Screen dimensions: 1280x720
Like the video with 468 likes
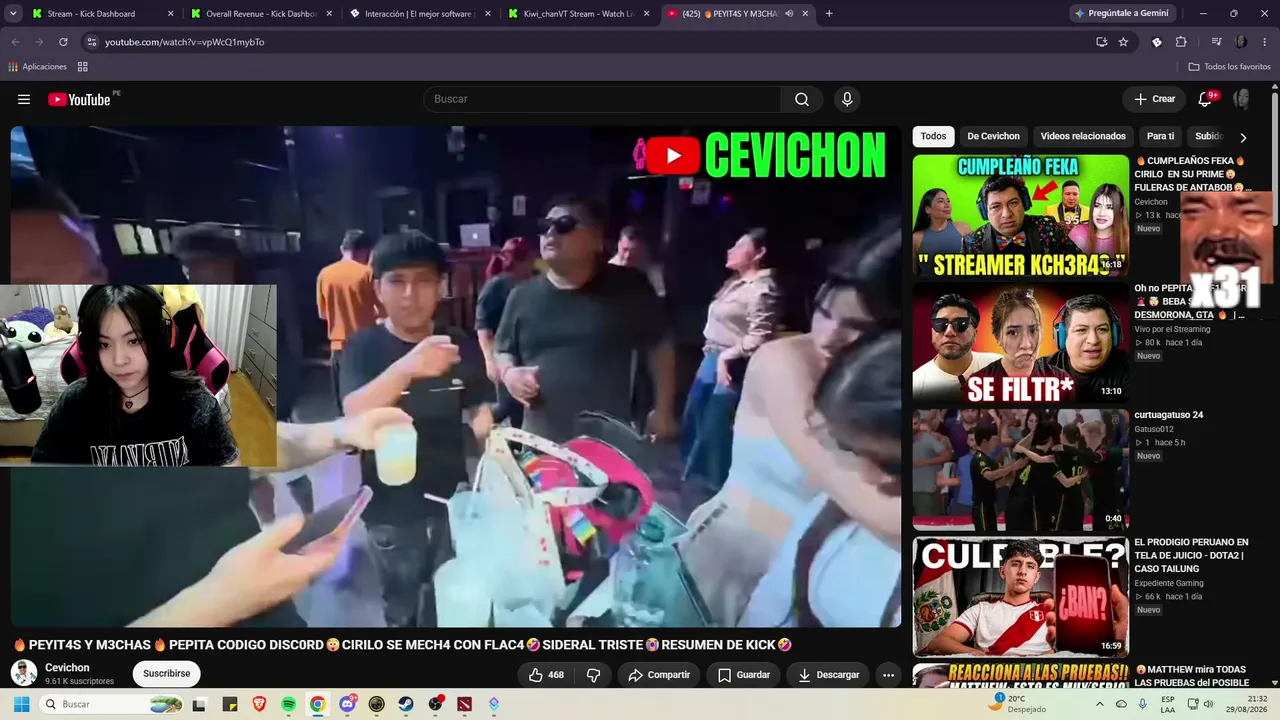tap(546, 675)
